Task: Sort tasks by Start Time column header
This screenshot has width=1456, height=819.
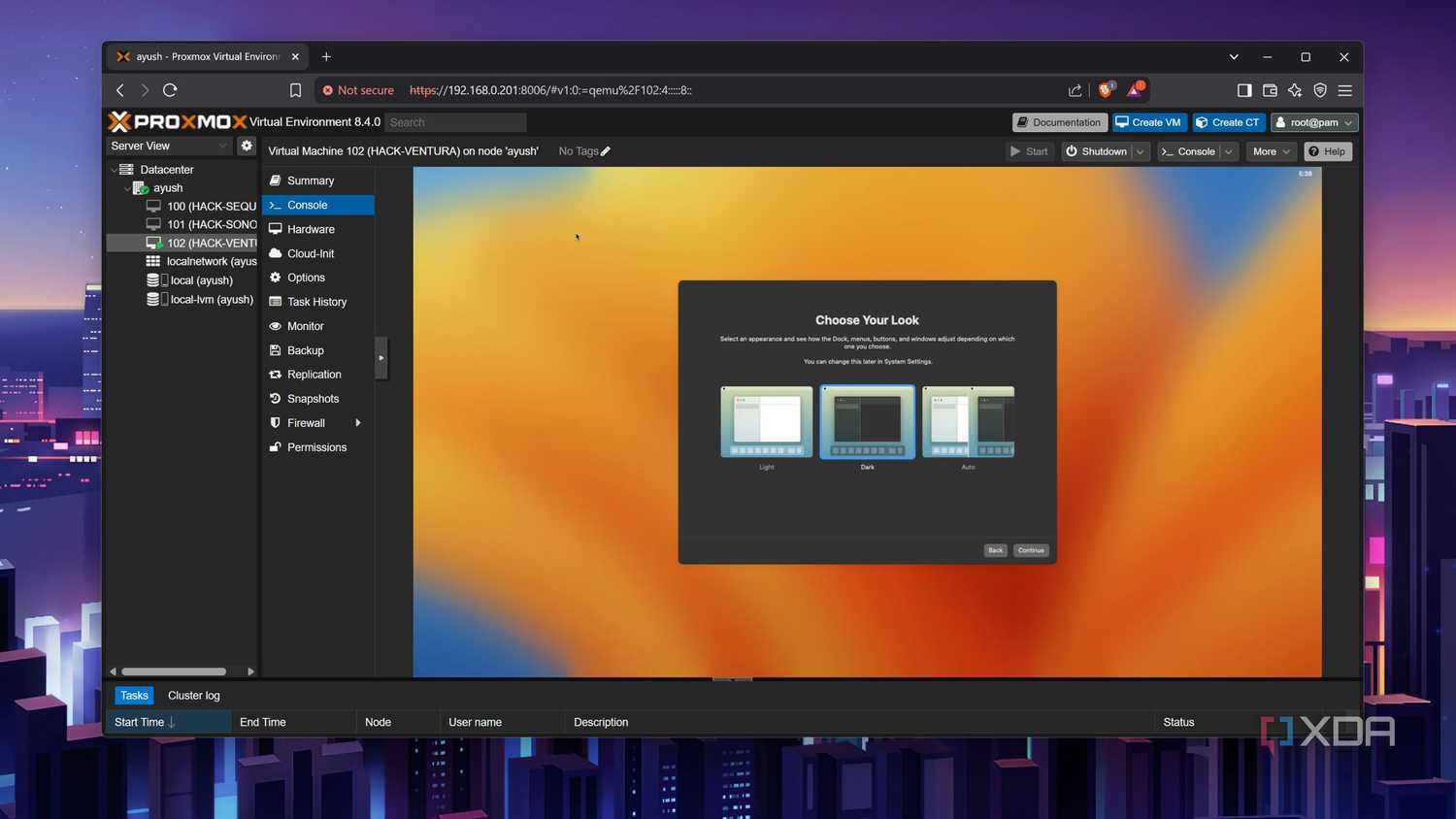Action: (x=168, y=722)
